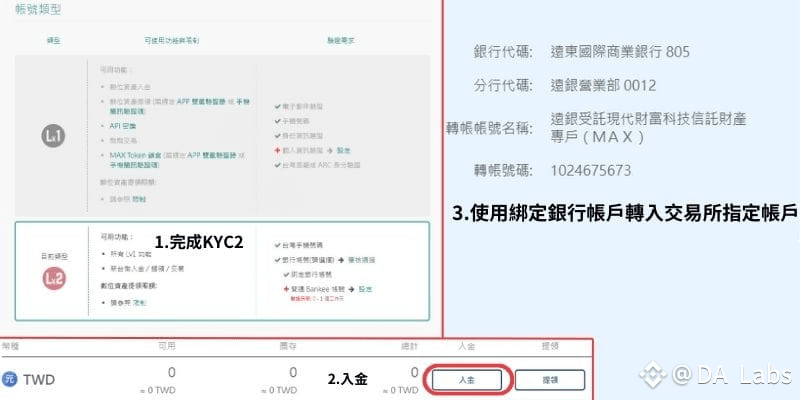Click '≈ 0 TWD' under 總計 column

tap(401, 391)
